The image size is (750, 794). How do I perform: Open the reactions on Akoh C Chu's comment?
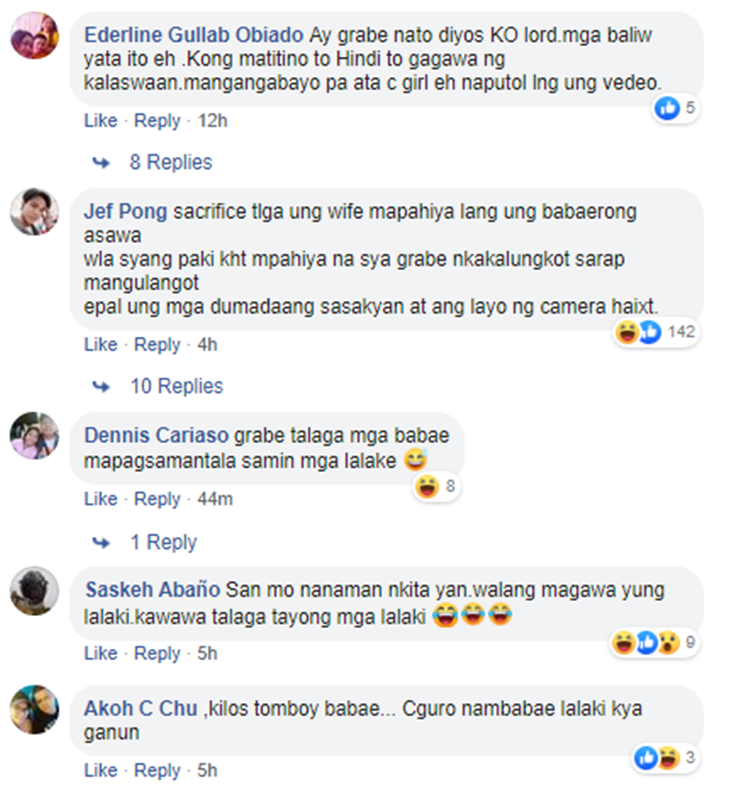point(666,758)
